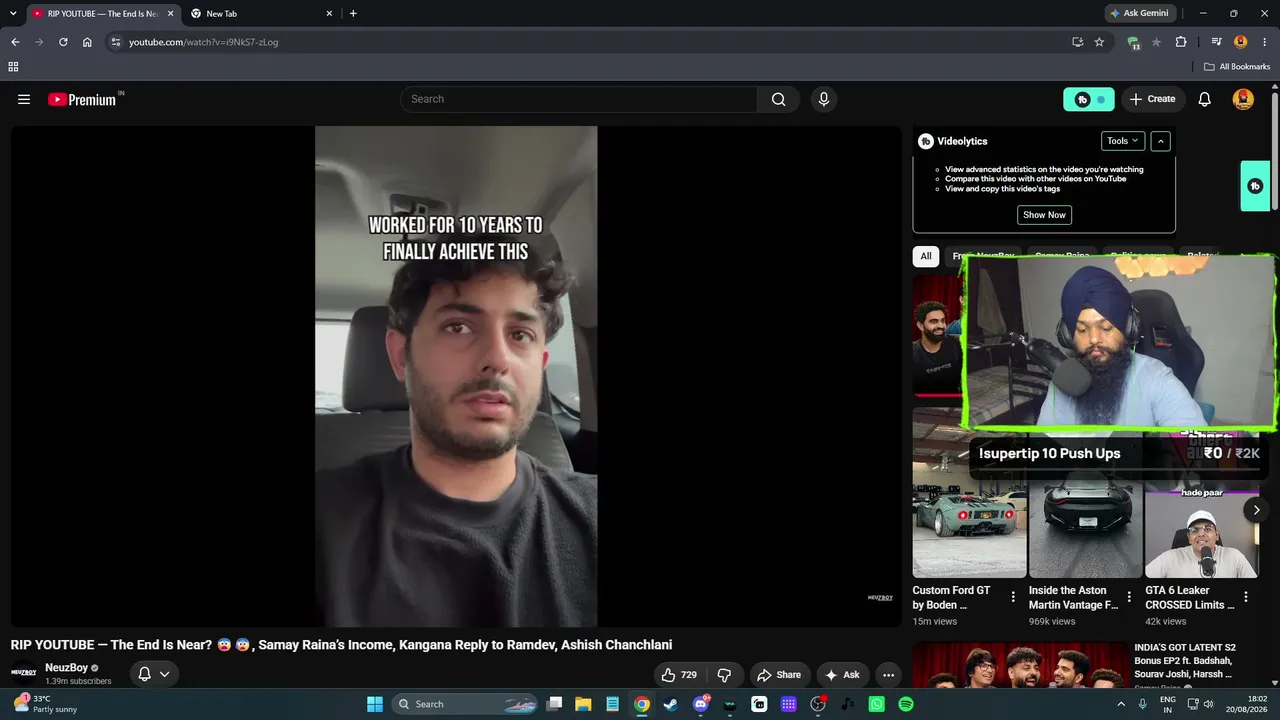Go back to previous page

(15, 42)
